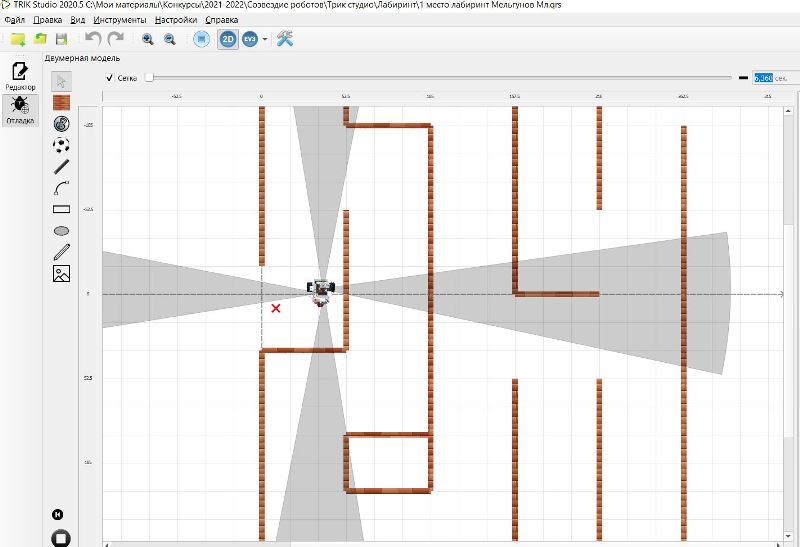This screenshot has width=800, height=547.
Task: Open the Инструменты menu
Action: tap(121, 19)
